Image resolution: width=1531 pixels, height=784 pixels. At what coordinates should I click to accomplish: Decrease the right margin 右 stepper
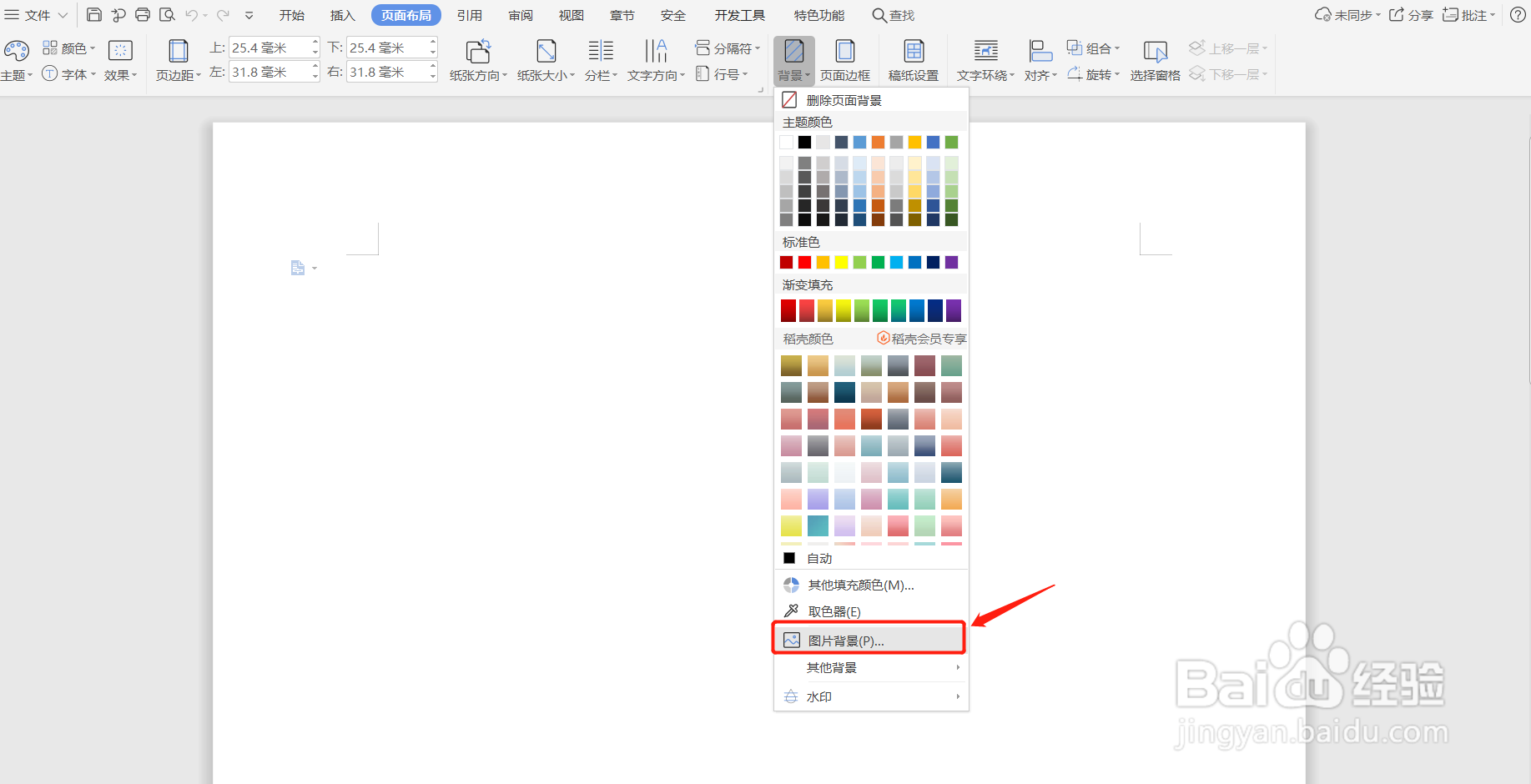tap(433, 77)
